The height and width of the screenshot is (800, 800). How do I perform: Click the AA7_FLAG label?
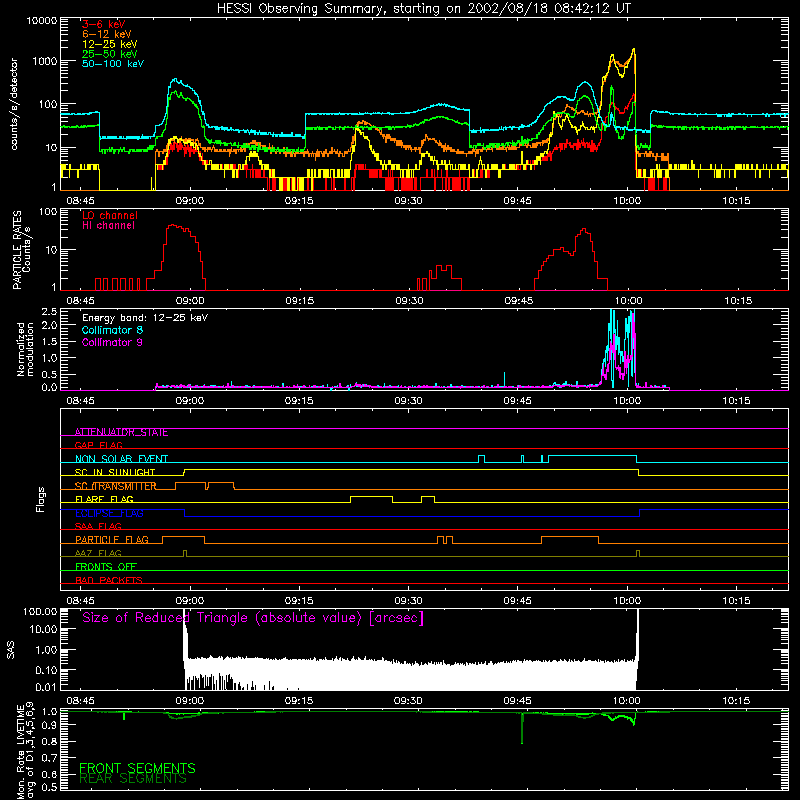98,553
